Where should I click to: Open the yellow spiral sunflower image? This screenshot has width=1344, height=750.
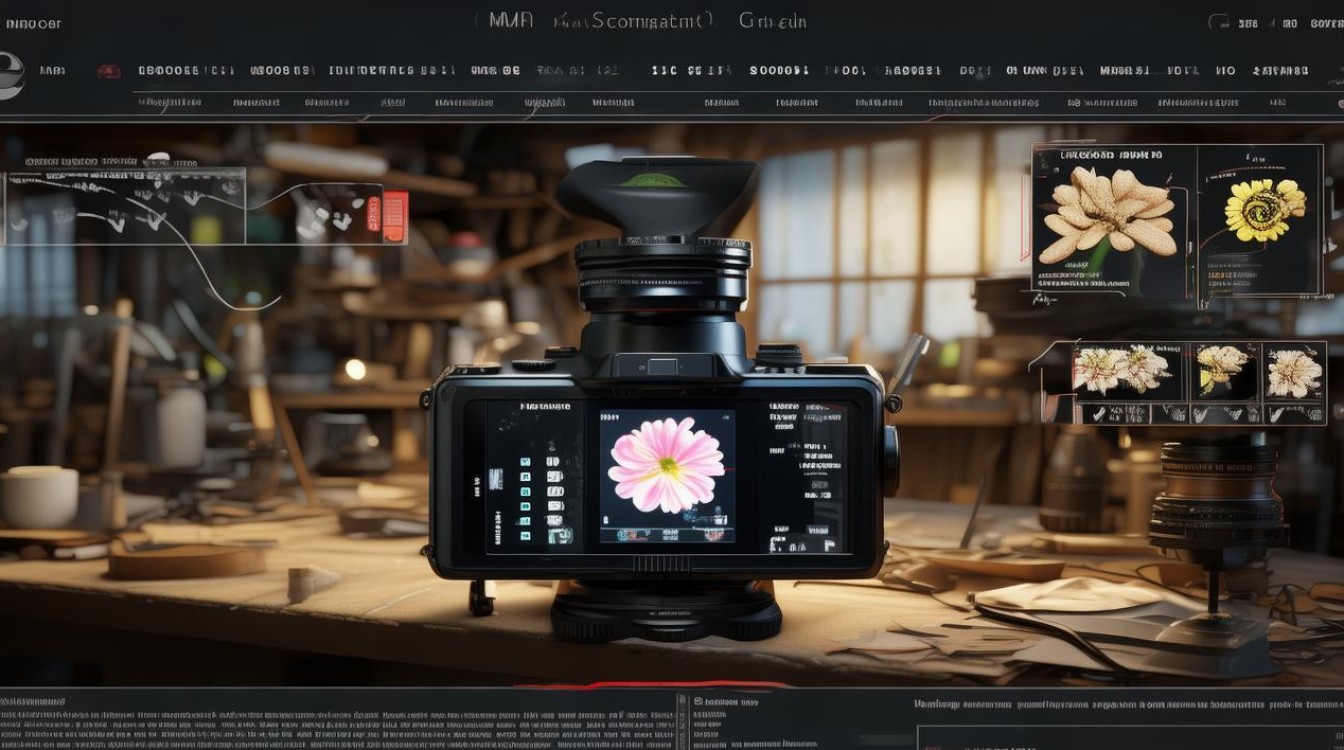(x=1264, y=210)
